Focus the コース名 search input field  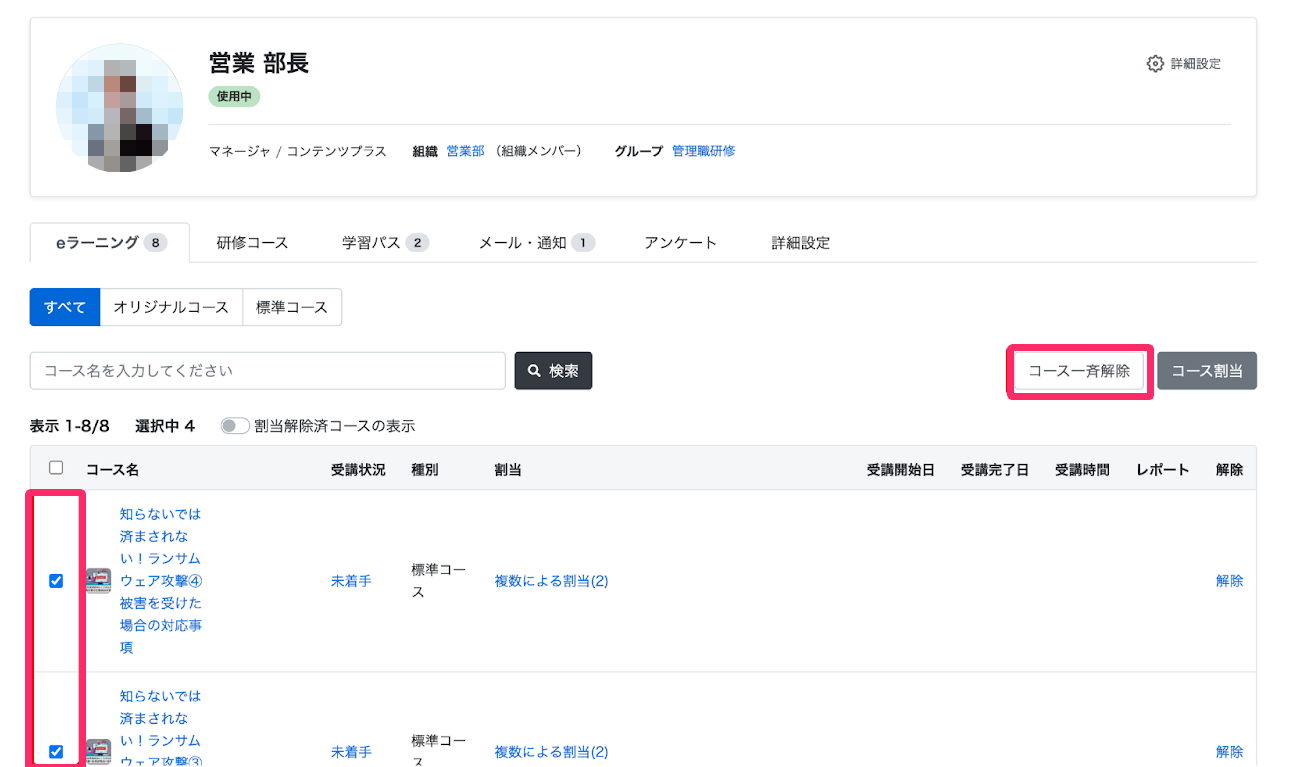(268, 370)
